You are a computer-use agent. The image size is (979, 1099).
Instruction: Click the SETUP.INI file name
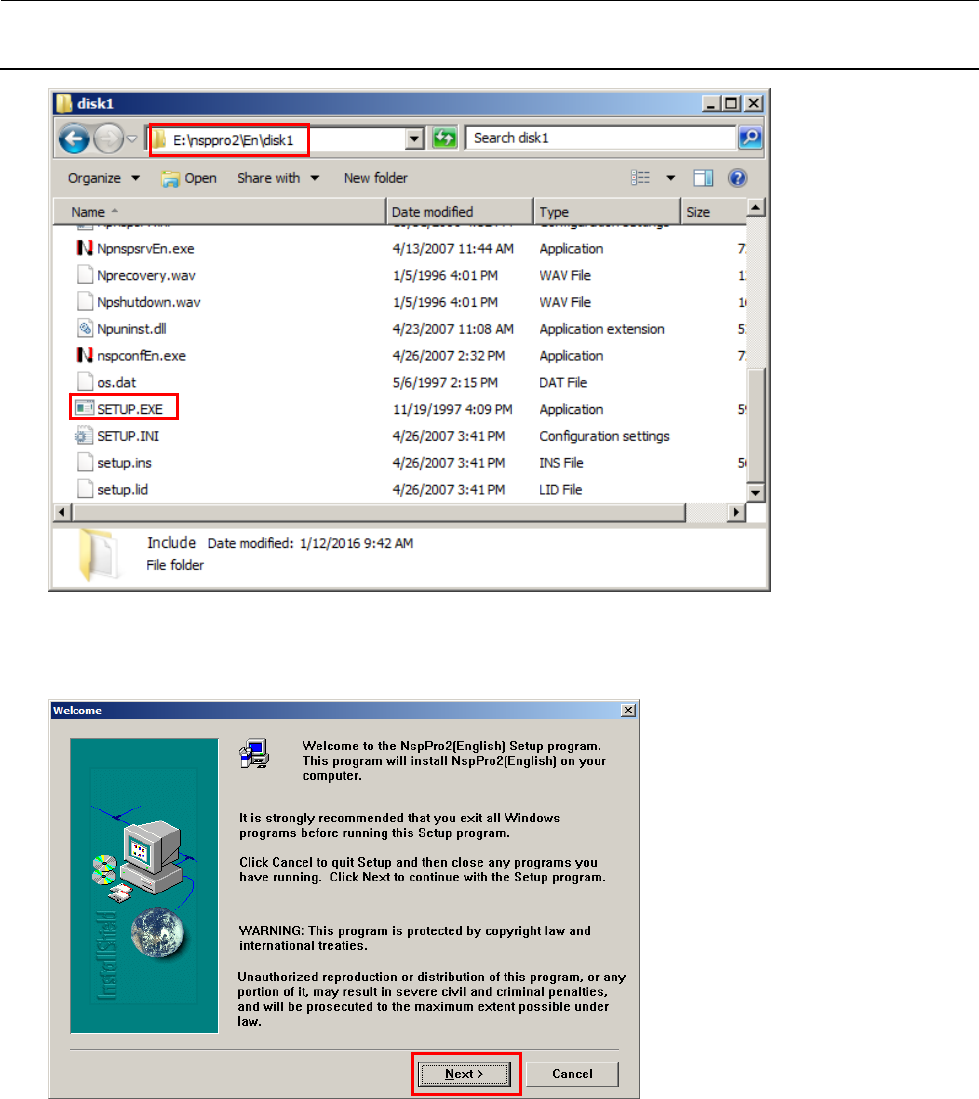coord(128,436)
